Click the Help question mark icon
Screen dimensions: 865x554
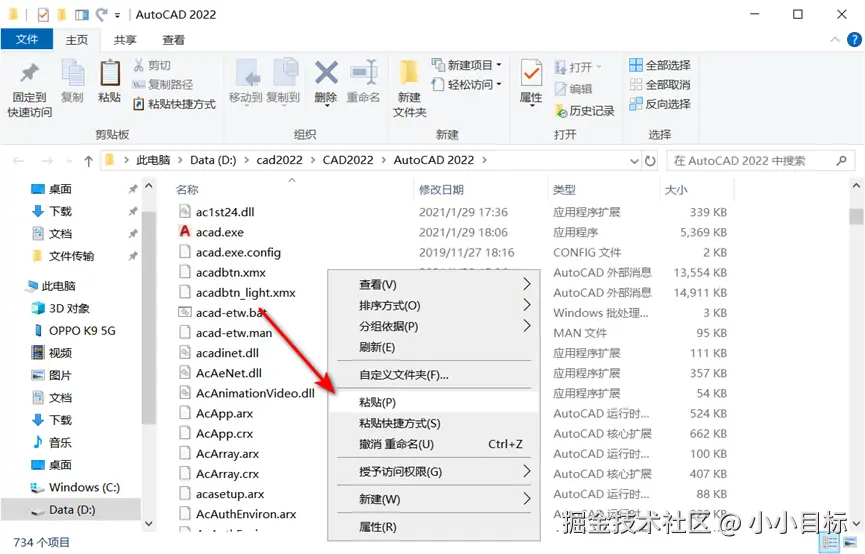coord(854,40)
